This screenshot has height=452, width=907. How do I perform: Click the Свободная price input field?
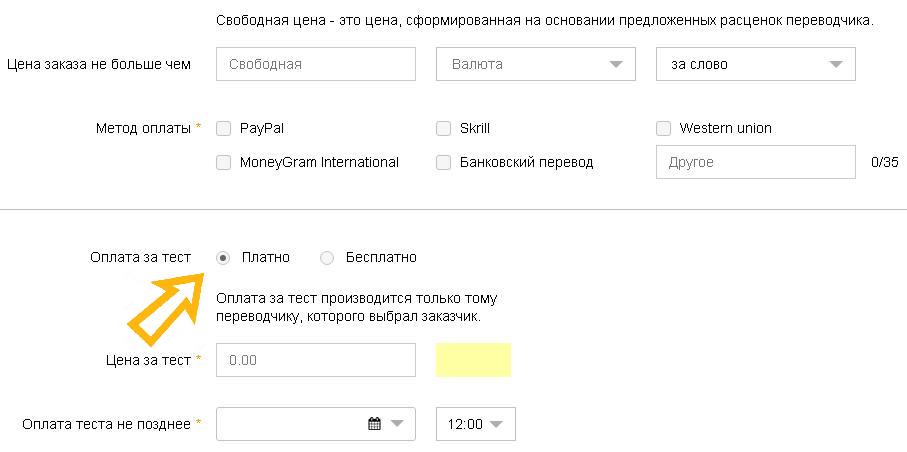(x=315, y=64)
